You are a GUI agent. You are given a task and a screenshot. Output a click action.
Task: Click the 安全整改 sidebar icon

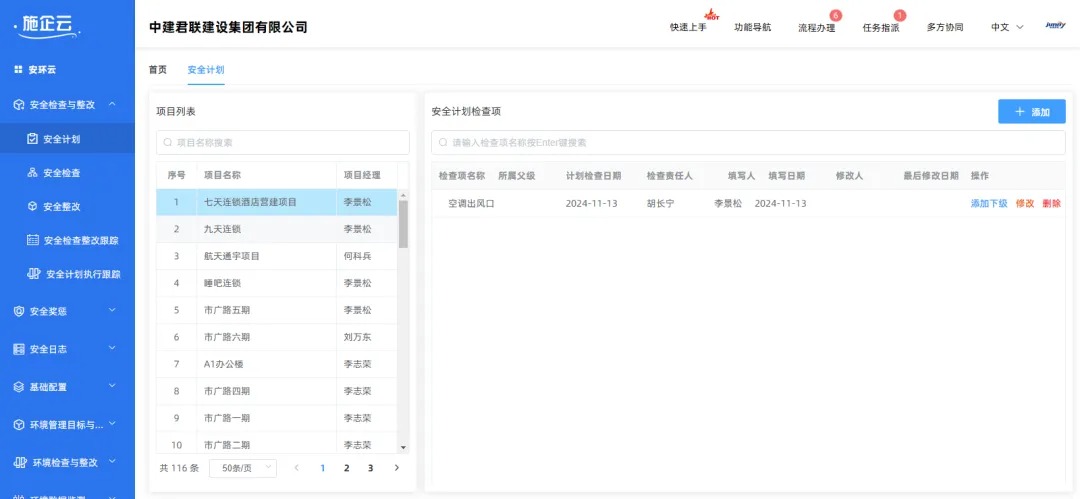coord(33,207)
